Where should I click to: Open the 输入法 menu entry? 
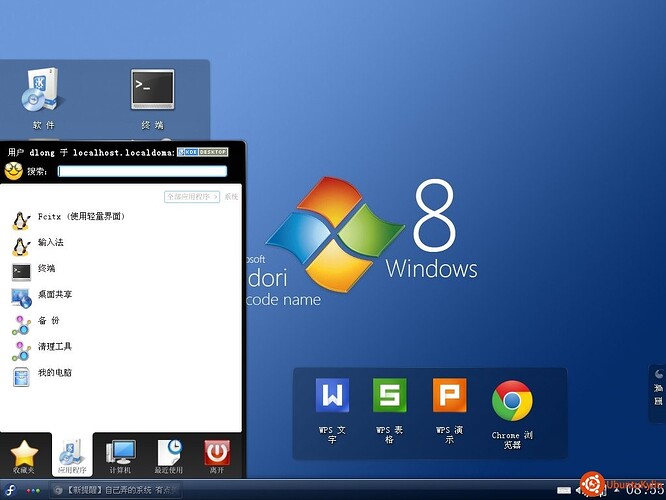pyautogui.click(x=121, y=246)
